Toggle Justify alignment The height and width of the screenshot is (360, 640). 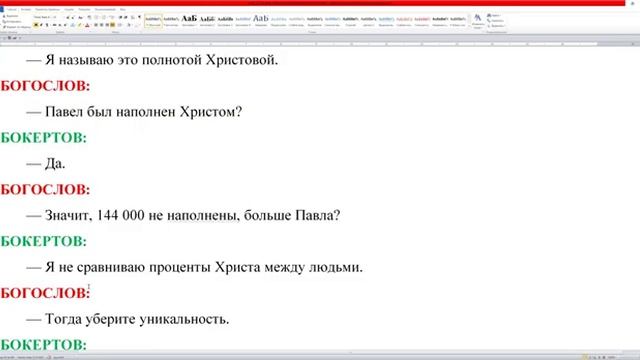point(112,25)
